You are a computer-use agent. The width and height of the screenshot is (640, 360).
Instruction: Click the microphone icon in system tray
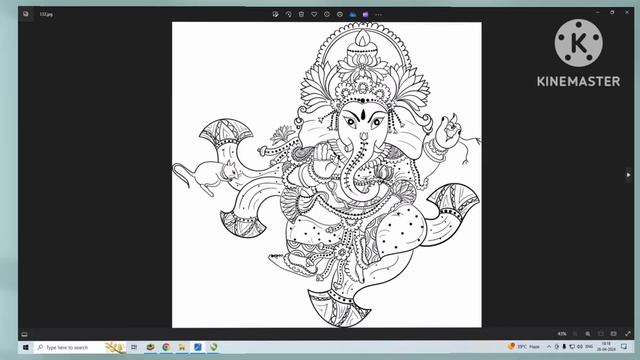[x=564, y=347]
